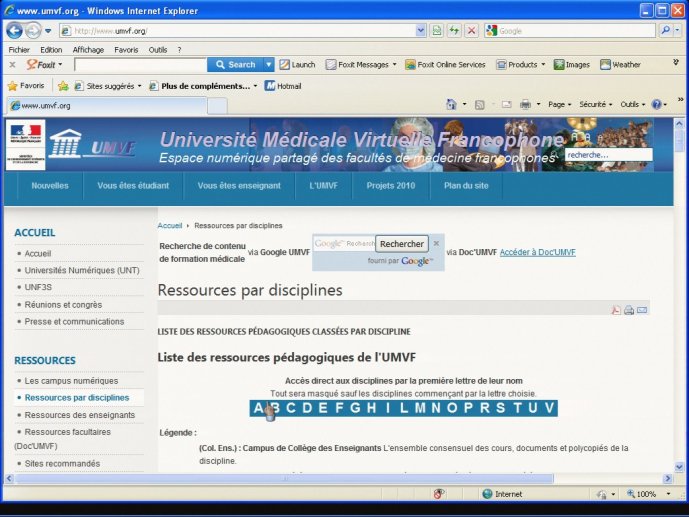The image size is (689, 517).
Task: Expand Sites suggérés dropdown
Action: click(x=139, y=86)
